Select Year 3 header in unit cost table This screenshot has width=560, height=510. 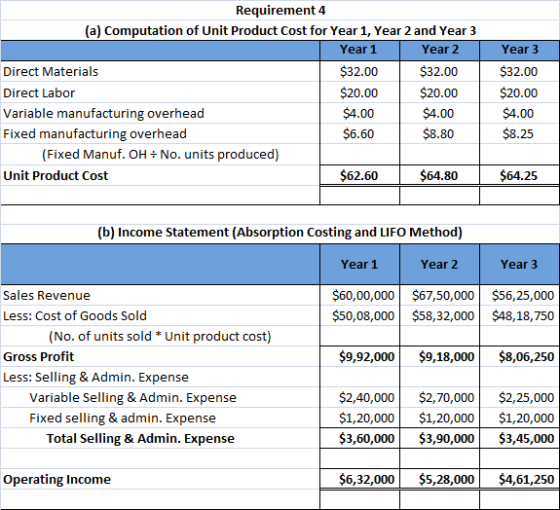click(x=519, y=49)
